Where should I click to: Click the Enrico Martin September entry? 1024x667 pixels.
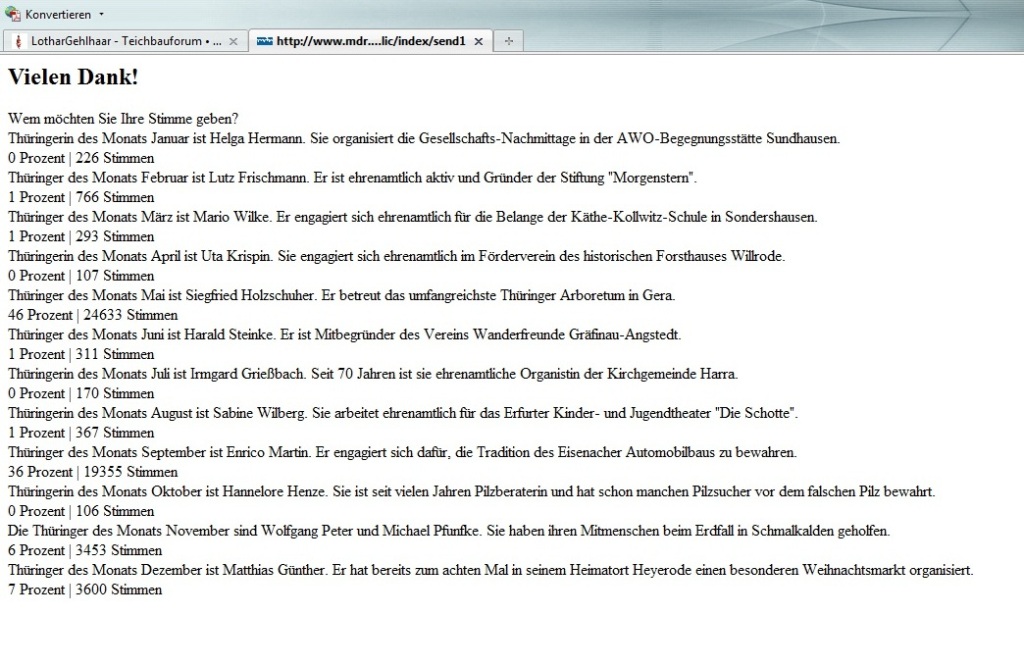click(x=402, y=452)
